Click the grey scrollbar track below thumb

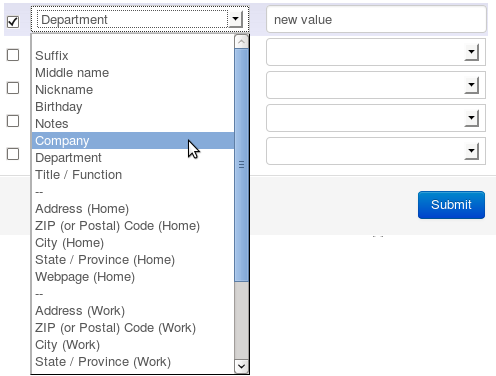pos(241,320)
